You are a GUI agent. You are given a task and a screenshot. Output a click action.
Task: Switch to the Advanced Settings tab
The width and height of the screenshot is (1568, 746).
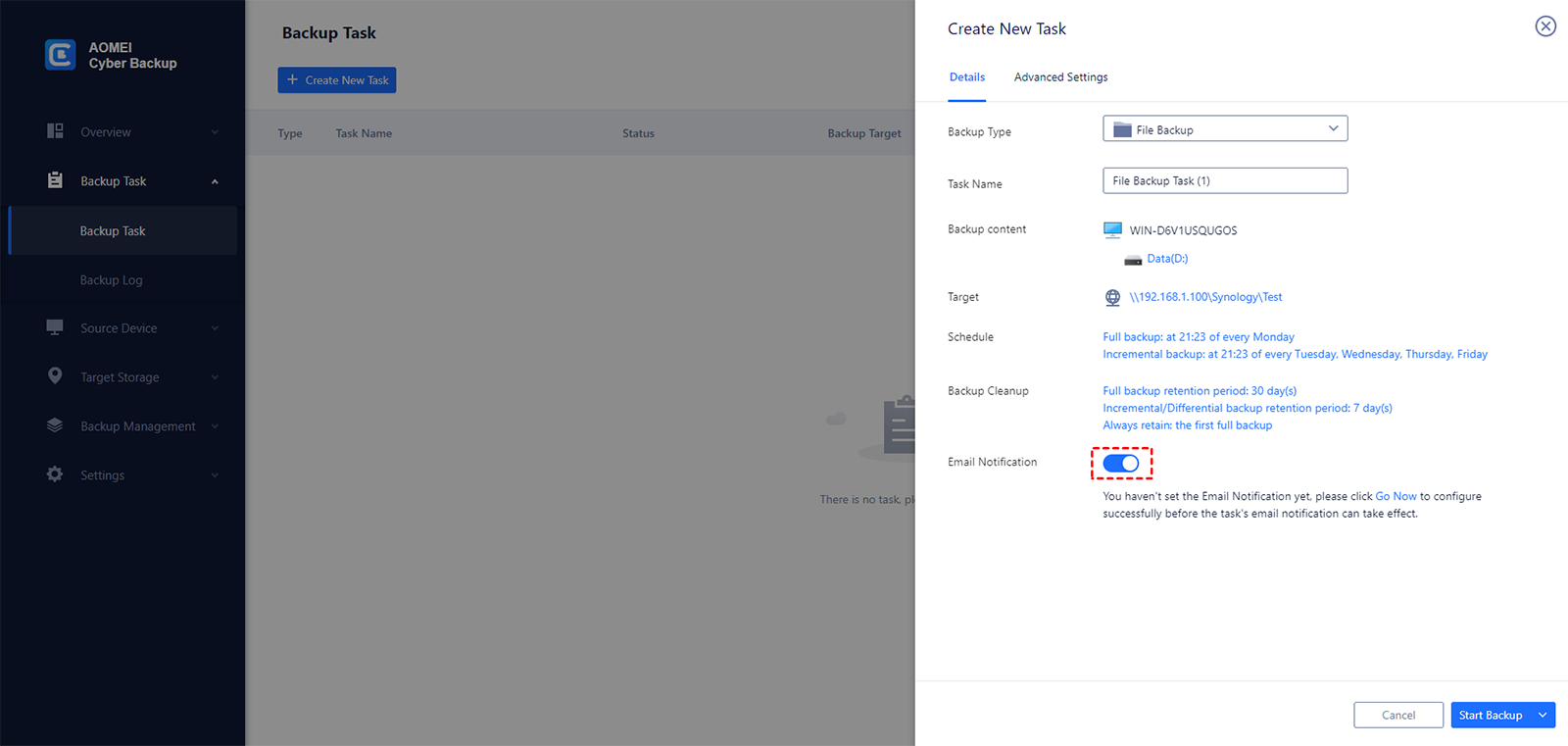click(x=1060, y=77)
